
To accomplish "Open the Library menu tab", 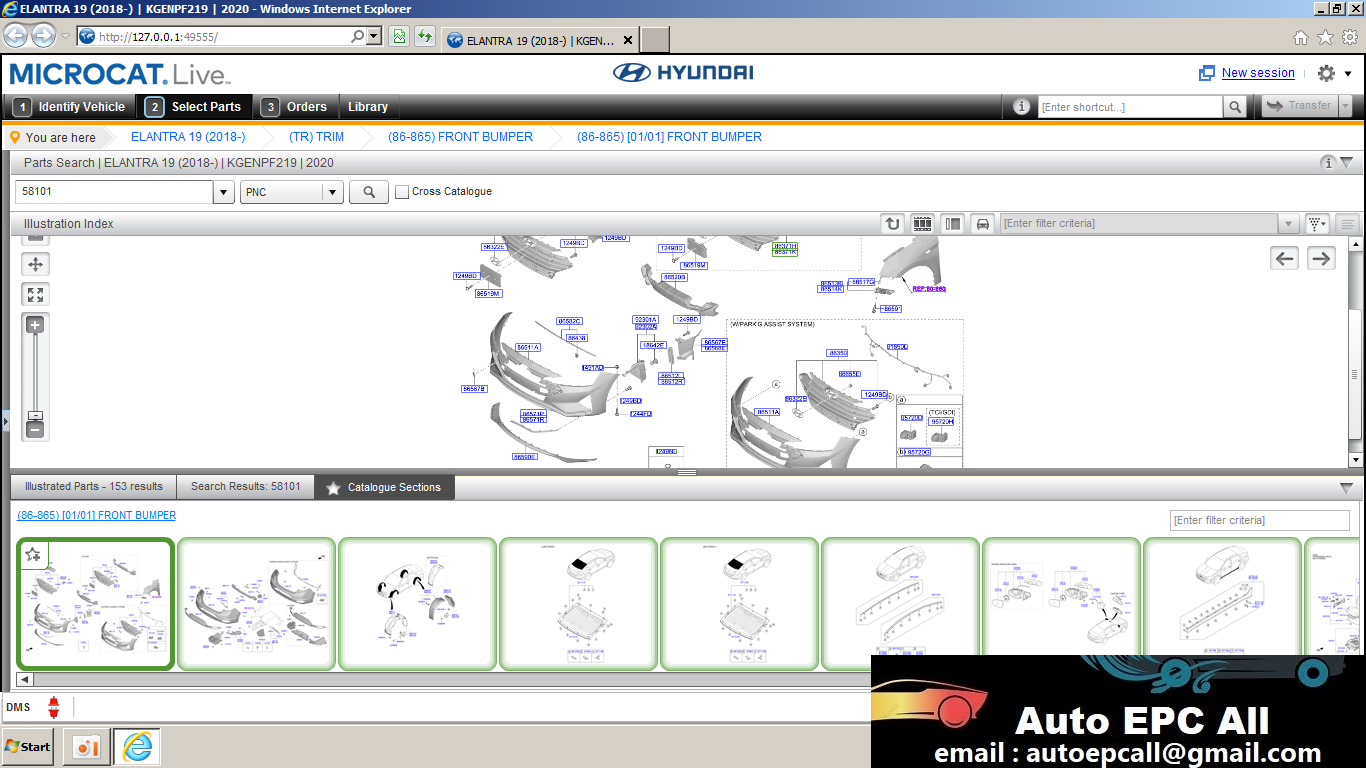I will click(368, 106).
